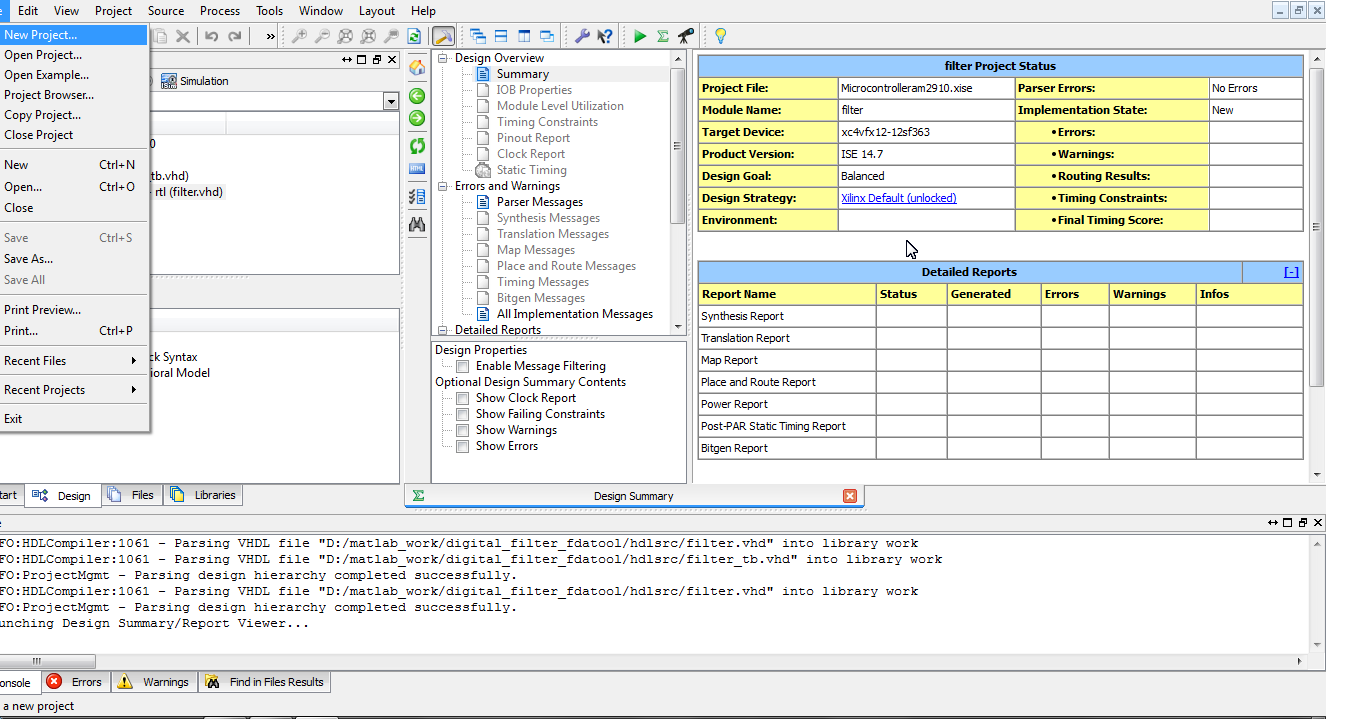The image size is (1366, 719).
Task: Collapse Detailed Reports table using [-] link
Action: [1291, 272]
